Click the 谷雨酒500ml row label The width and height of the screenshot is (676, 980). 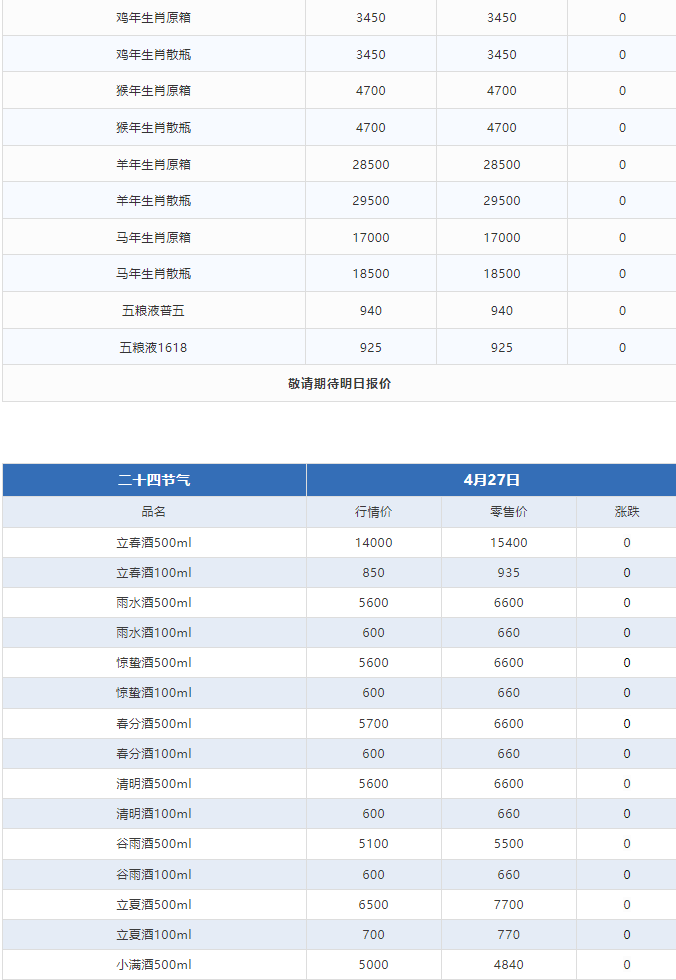[154, 844]
